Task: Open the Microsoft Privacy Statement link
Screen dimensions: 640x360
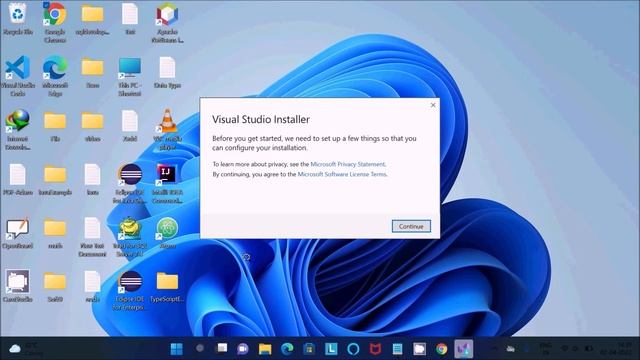Action: pyautogui.click(x=347, y=164)
